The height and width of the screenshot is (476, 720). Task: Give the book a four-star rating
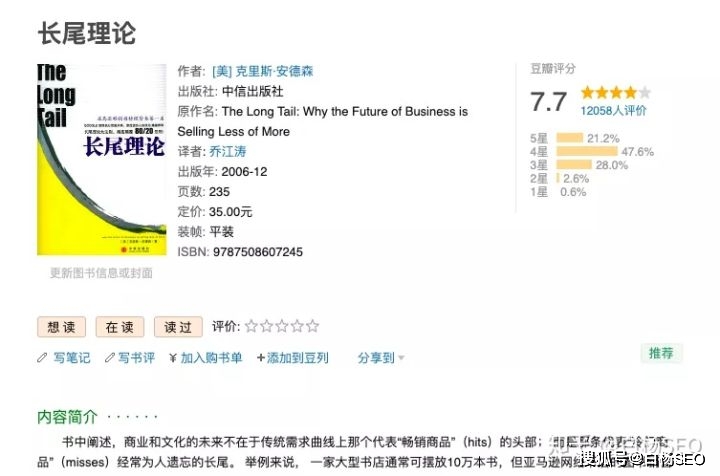tap(298, 326)
